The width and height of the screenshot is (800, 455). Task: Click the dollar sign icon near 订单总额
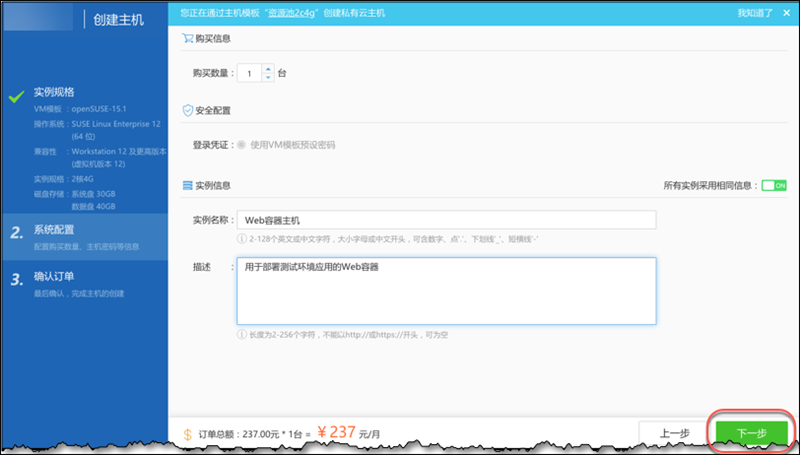click(x=188, y=434)
